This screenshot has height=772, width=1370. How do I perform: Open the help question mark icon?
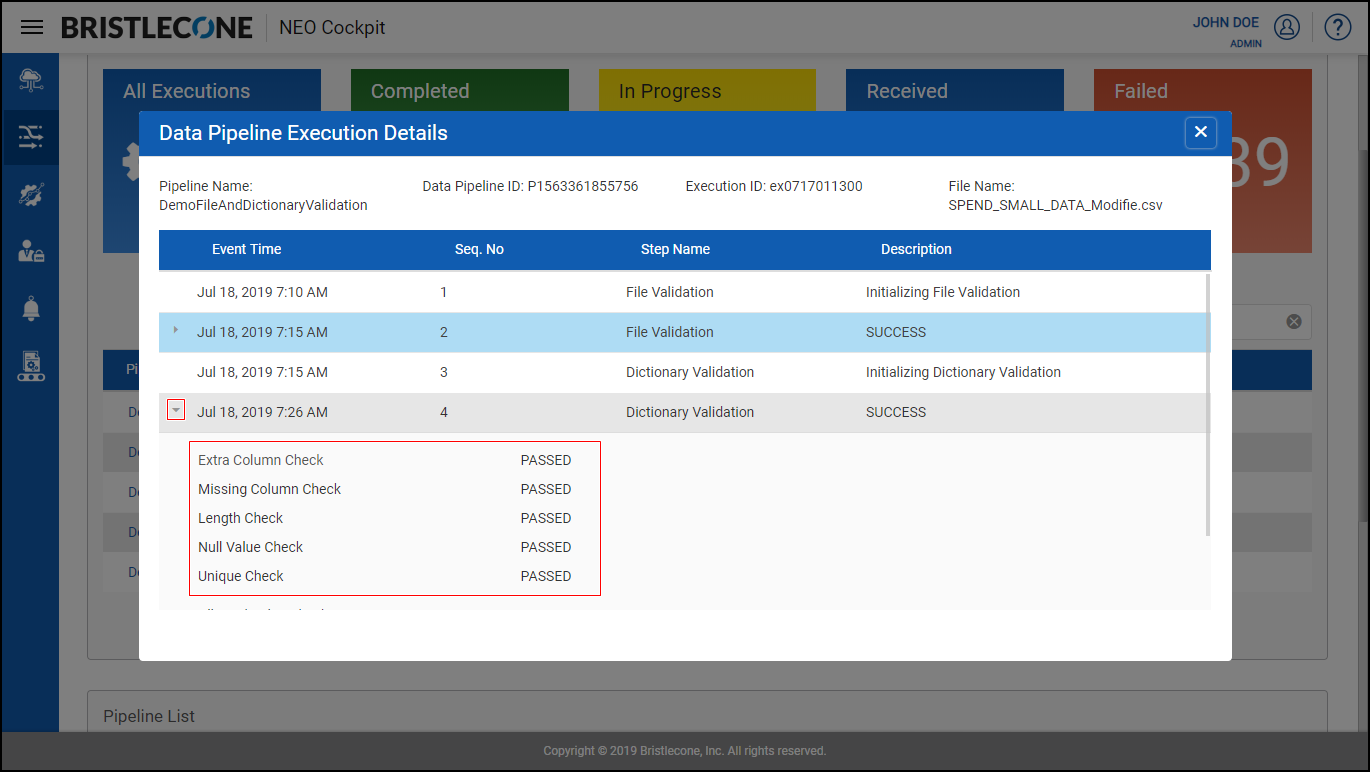tap(1338, 27)
